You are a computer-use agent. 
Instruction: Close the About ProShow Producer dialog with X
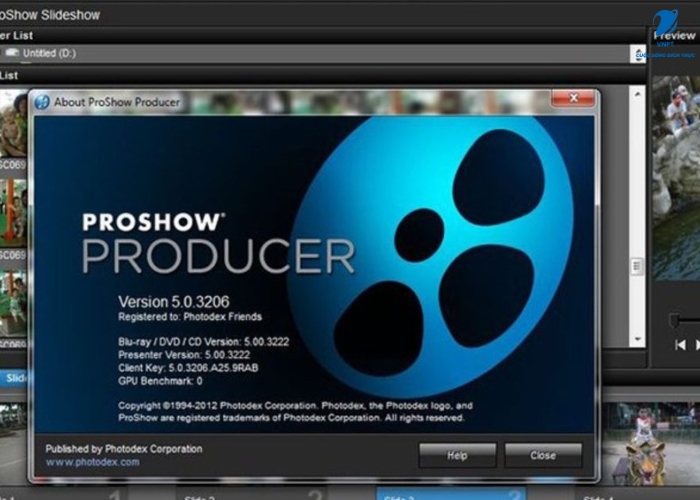click(x=574, y=97)
